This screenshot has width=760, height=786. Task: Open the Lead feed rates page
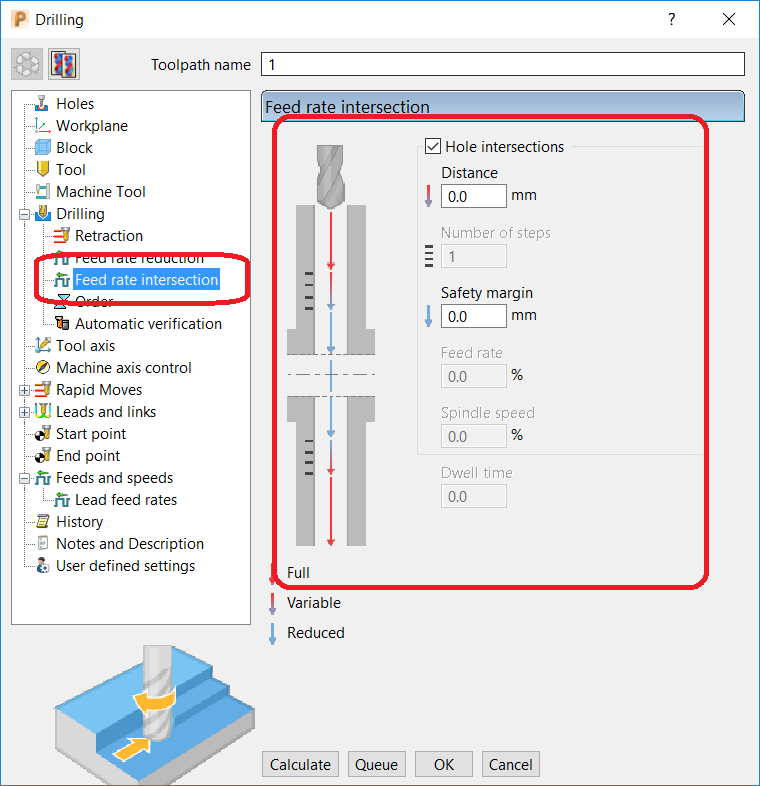[126, 500]
